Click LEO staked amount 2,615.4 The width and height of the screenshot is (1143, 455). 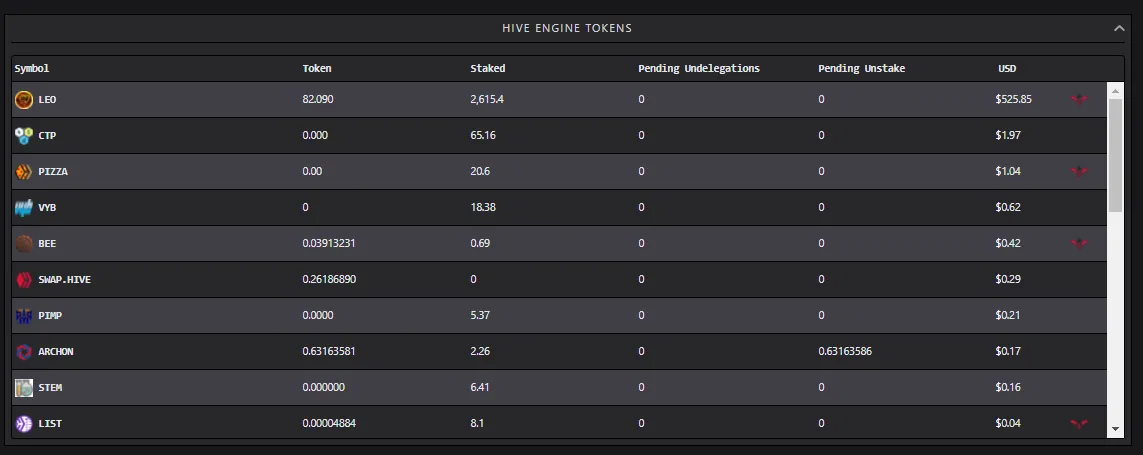pyautogui.click(x=487, y=99)
